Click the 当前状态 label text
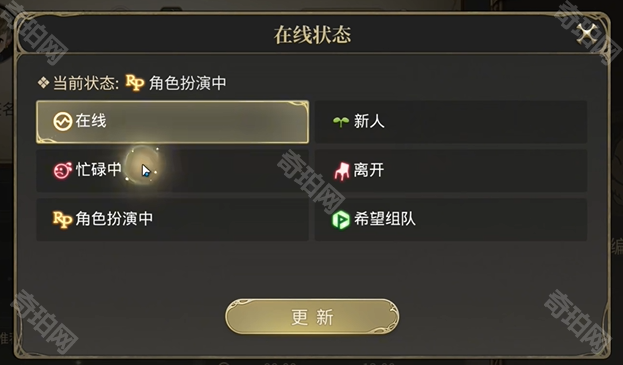 [x=85, y=83]
